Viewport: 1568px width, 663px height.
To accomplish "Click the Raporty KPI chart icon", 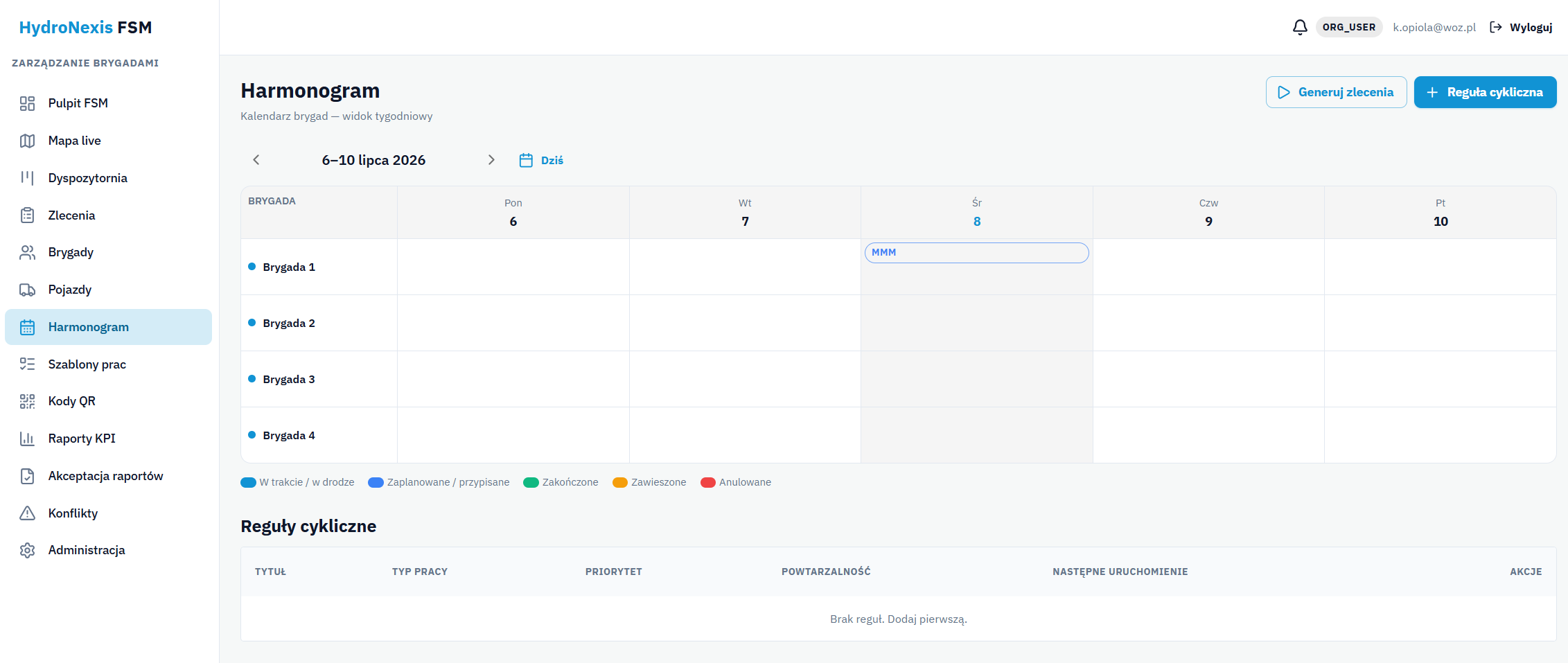I will 27,439.
